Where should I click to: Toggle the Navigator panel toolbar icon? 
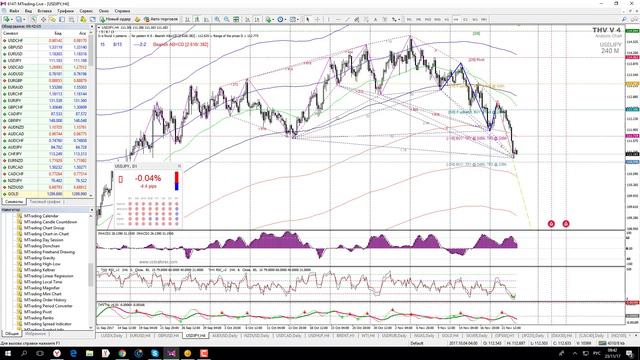coord(52,19)
